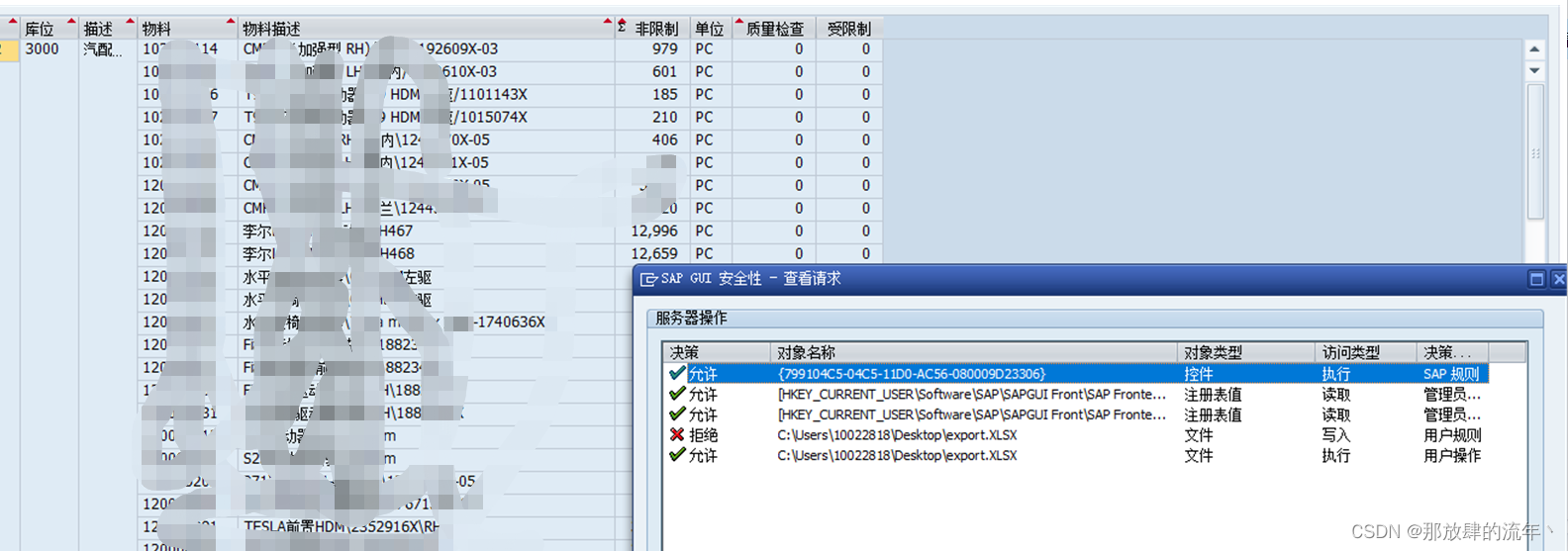Select the 质里检查 column header

pyautogui.click(x=775, y=29)
